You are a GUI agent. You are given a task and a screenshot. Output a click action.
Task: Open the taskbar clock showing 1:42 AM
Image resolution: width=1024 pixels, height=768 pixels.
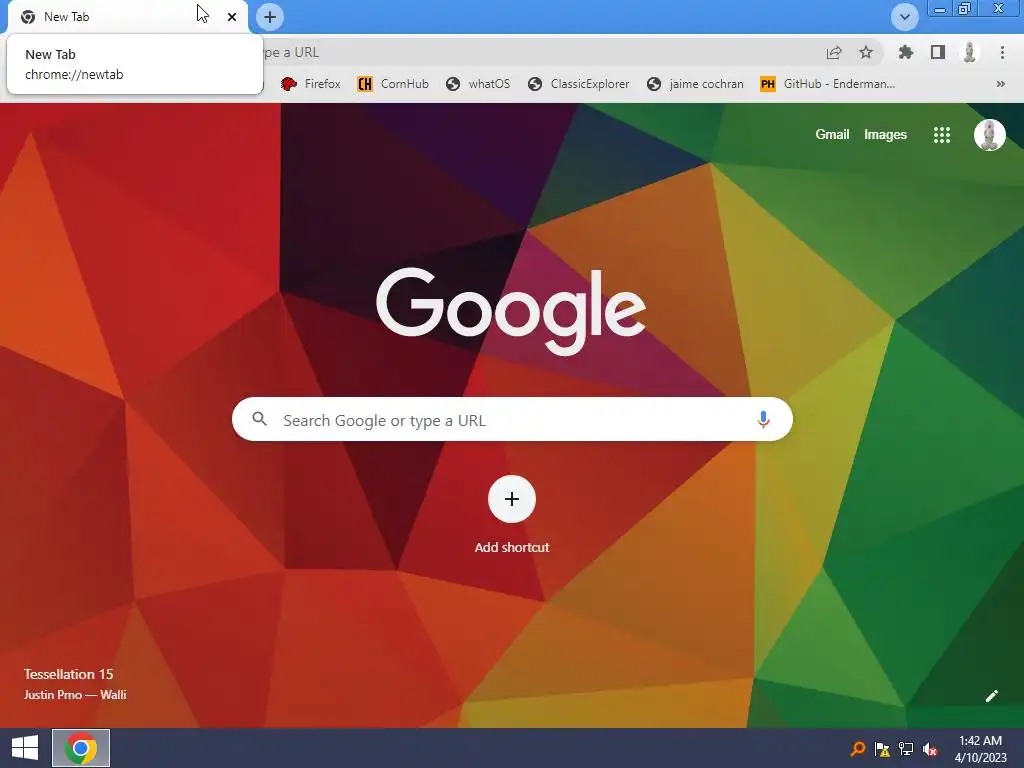click(x=980, y=749)
